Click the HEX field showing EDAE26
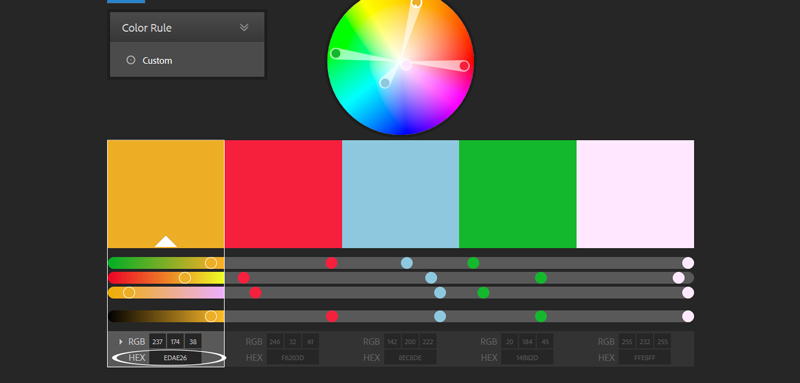 [175, 358]
